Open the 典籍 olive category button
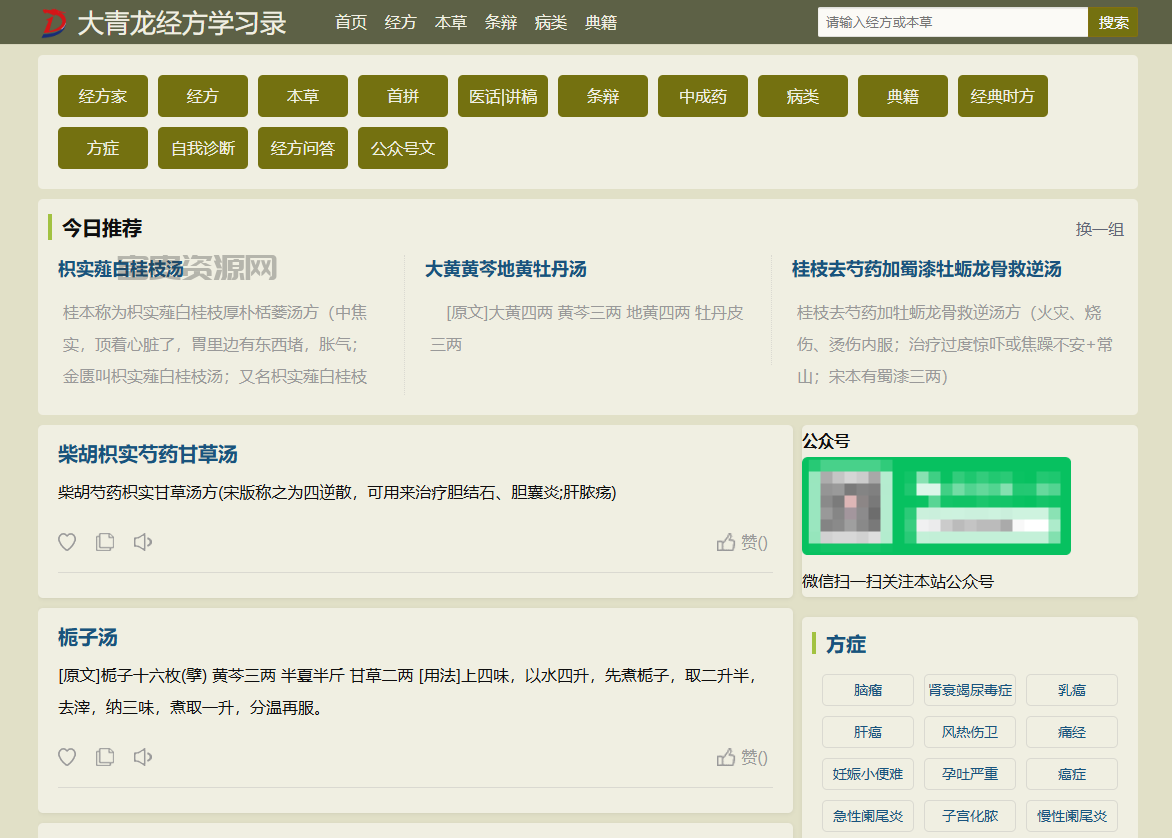 [x=903, y=96]
